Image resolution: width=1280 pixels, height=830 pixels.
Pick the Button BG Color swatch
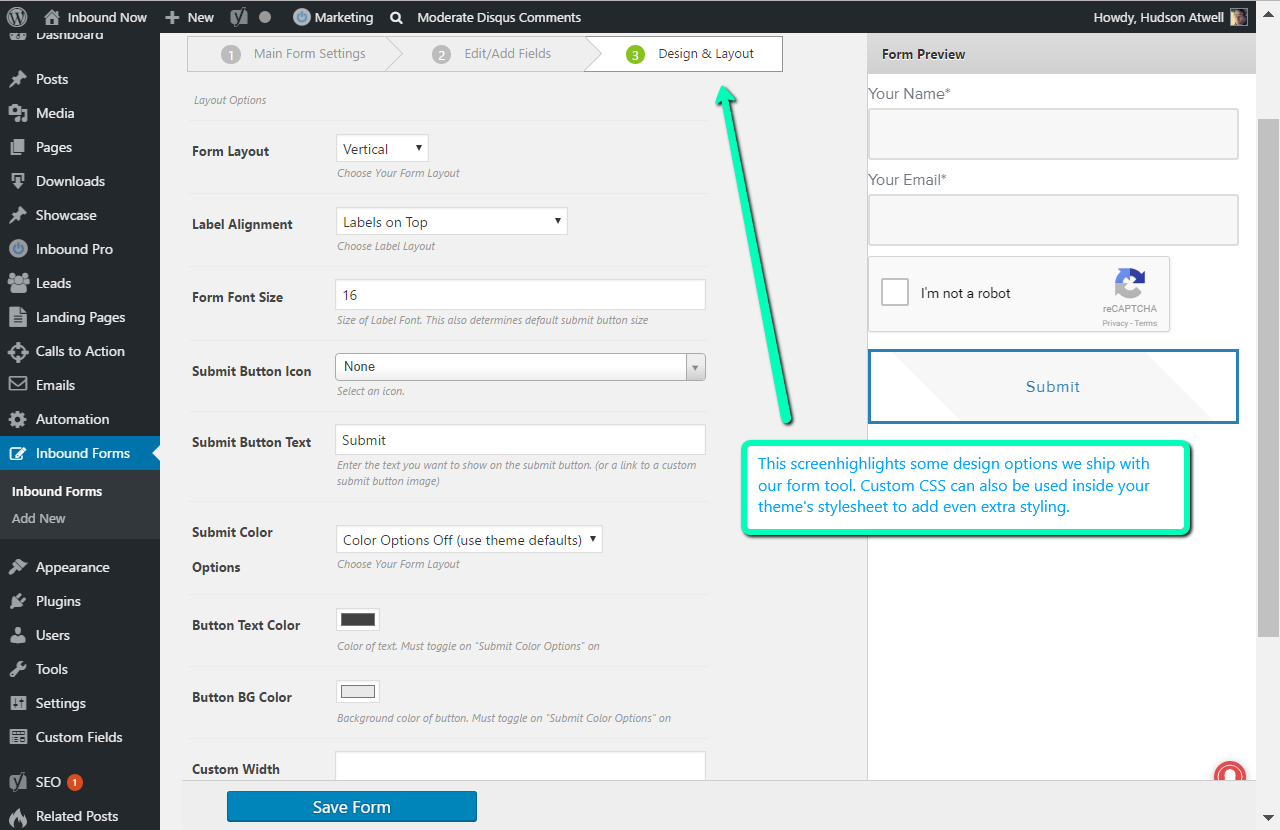[358, 692]
